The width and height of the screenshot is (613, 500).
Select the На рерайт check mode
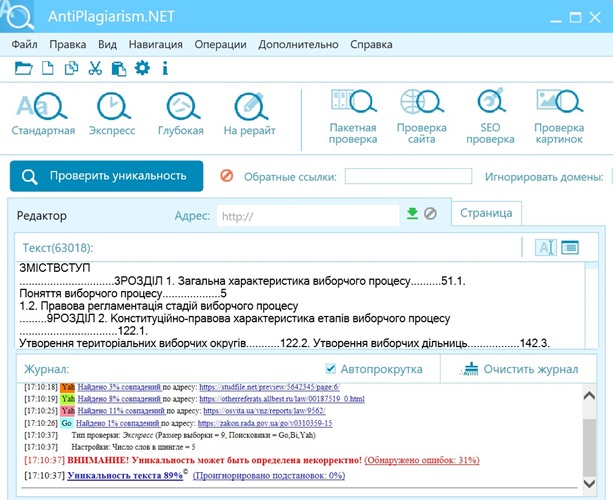point(249,114)
